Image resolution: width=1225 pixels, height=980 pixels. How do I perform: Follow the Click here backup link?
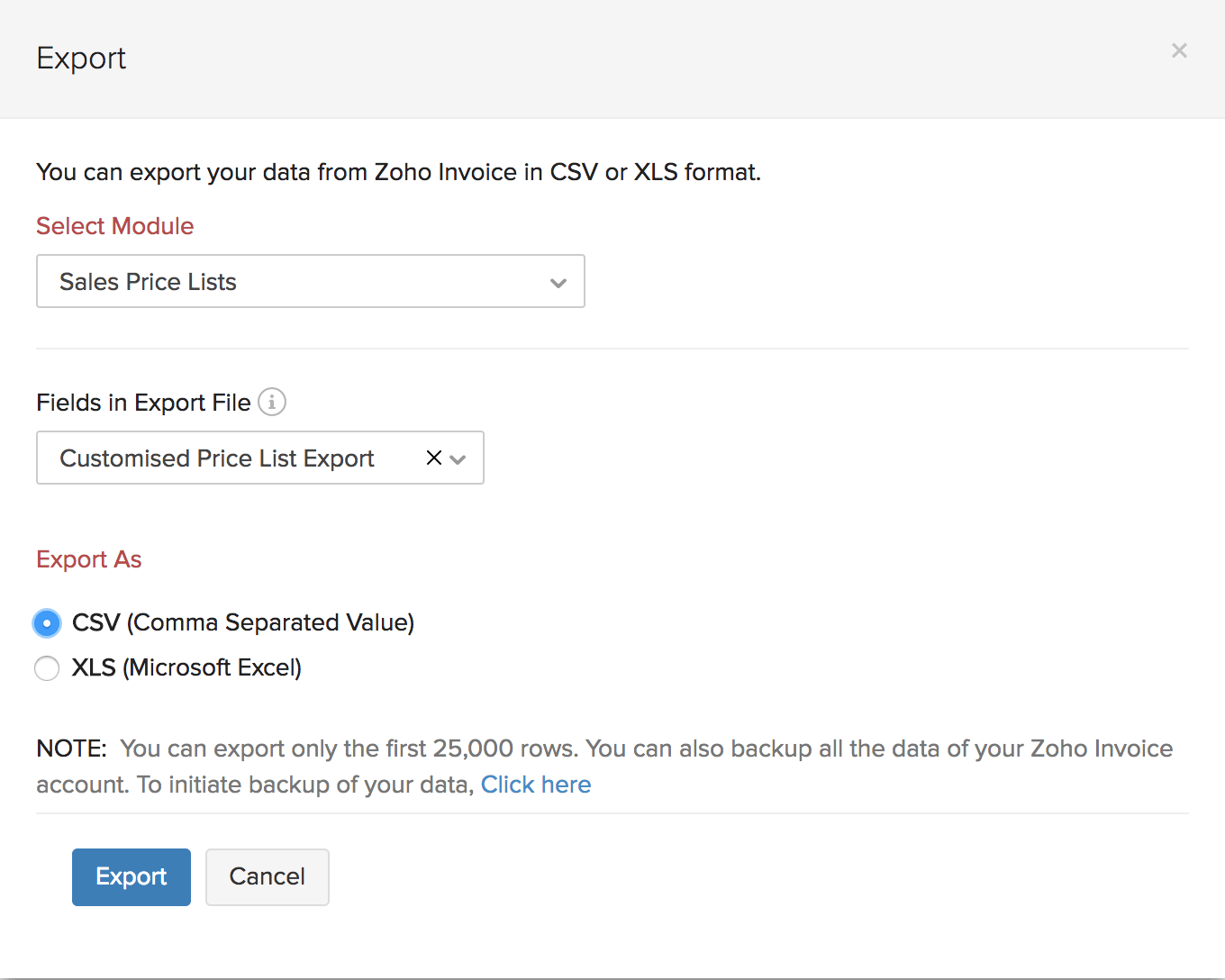click(x=536, y=784)
